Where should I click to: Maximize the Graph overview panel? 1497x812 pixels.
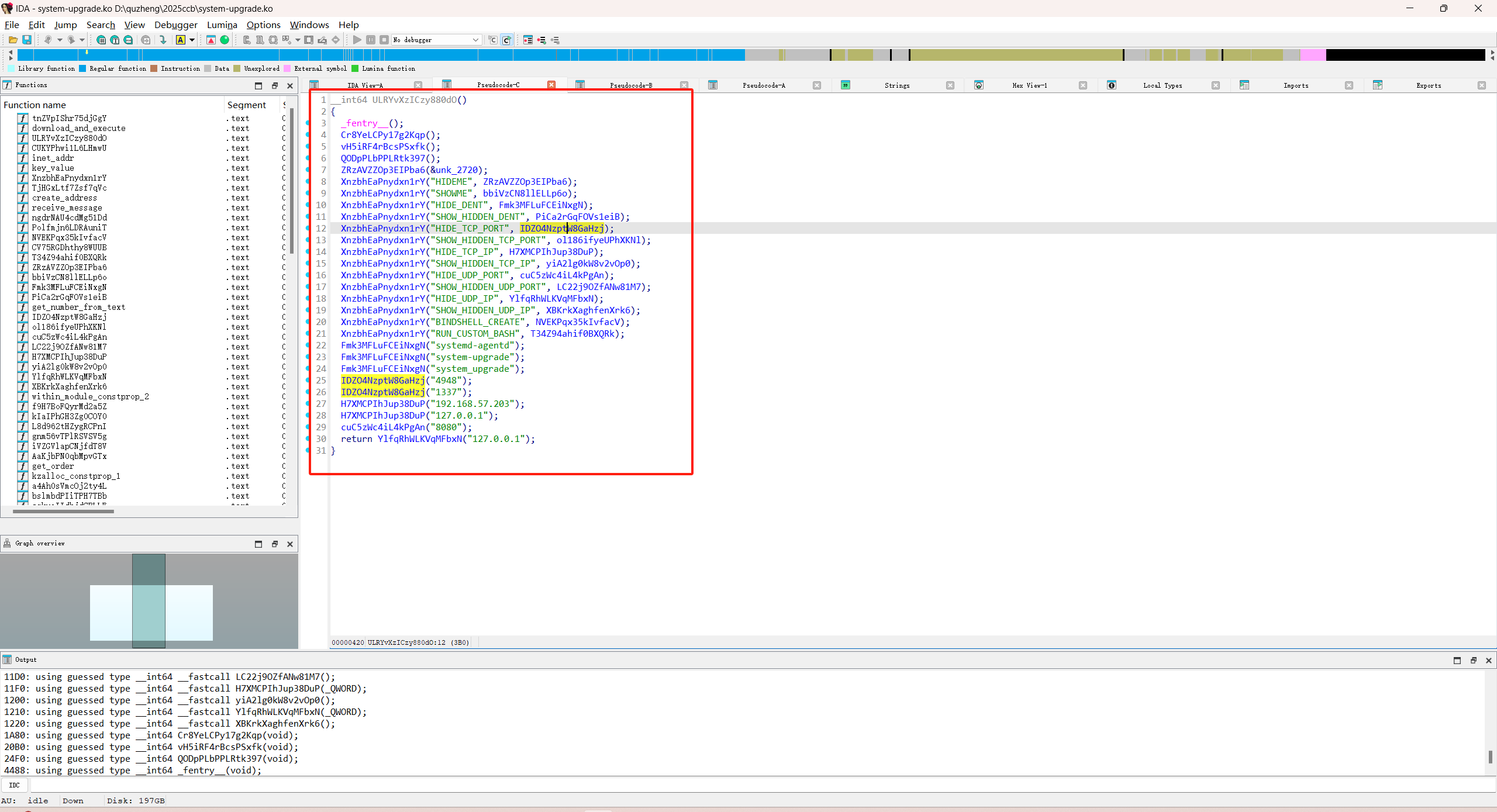click(x=258, y=544)
